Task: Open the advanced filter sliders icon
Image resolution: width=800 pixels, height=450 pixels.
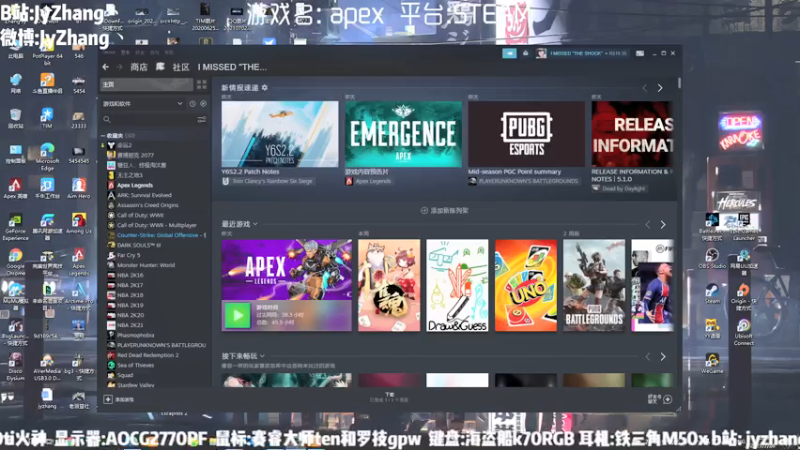Action: [202, 119]
